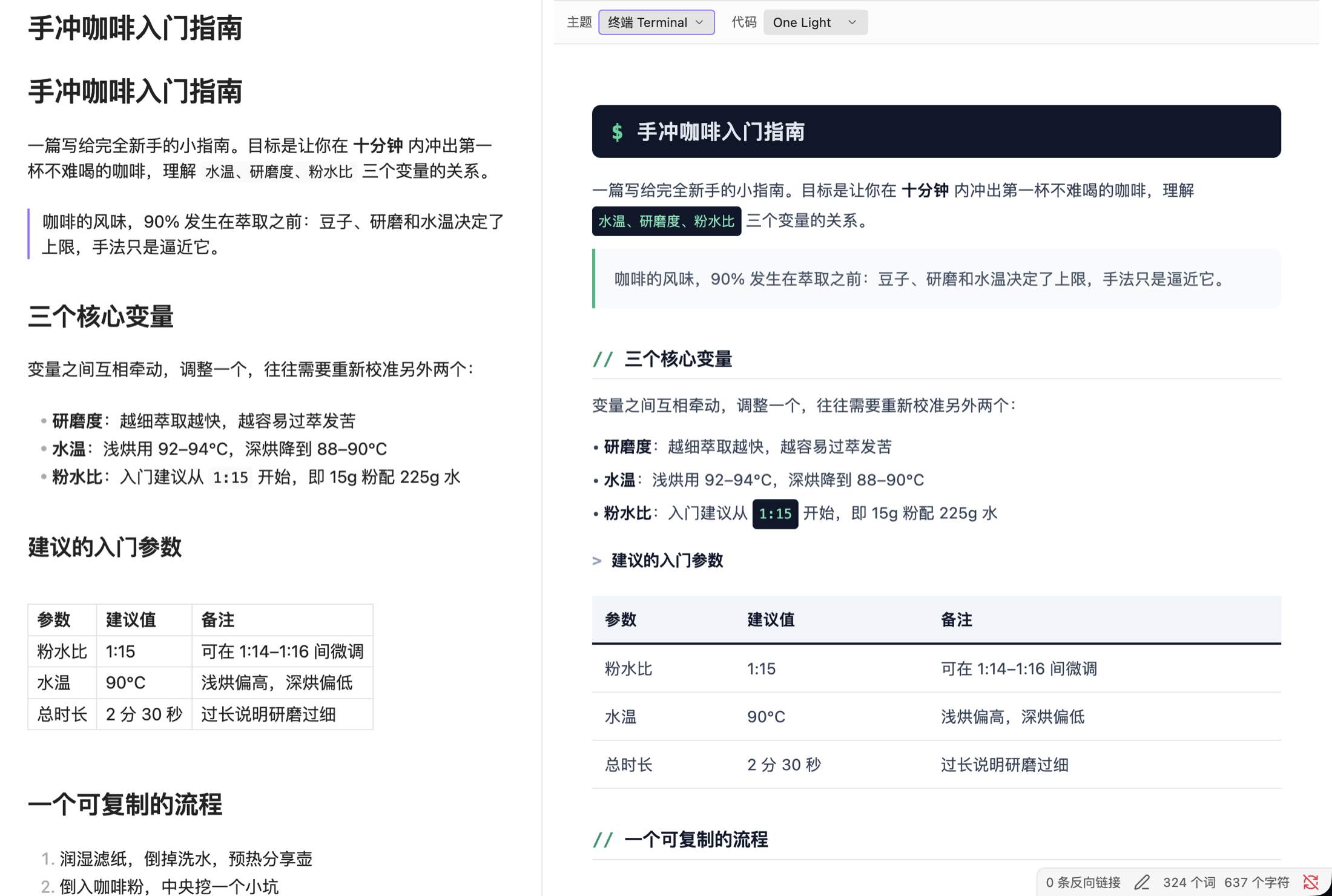This screenshot has height=896, width=1332.
Task: Click the // 一个可复制的流程 heading in the preview
Action: tap(681, 840)
